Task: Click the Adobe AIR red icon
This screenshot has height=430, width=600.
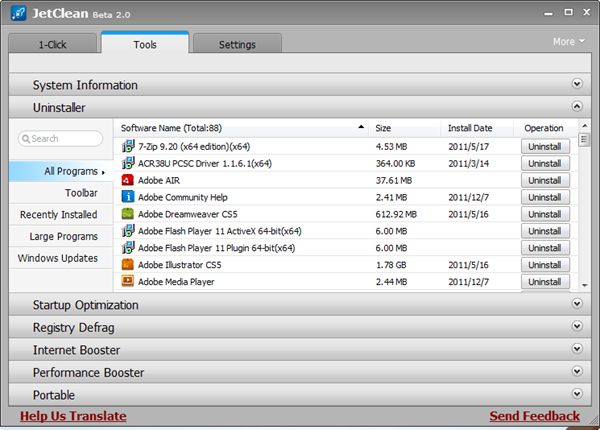Action: (x=128, y=180)
